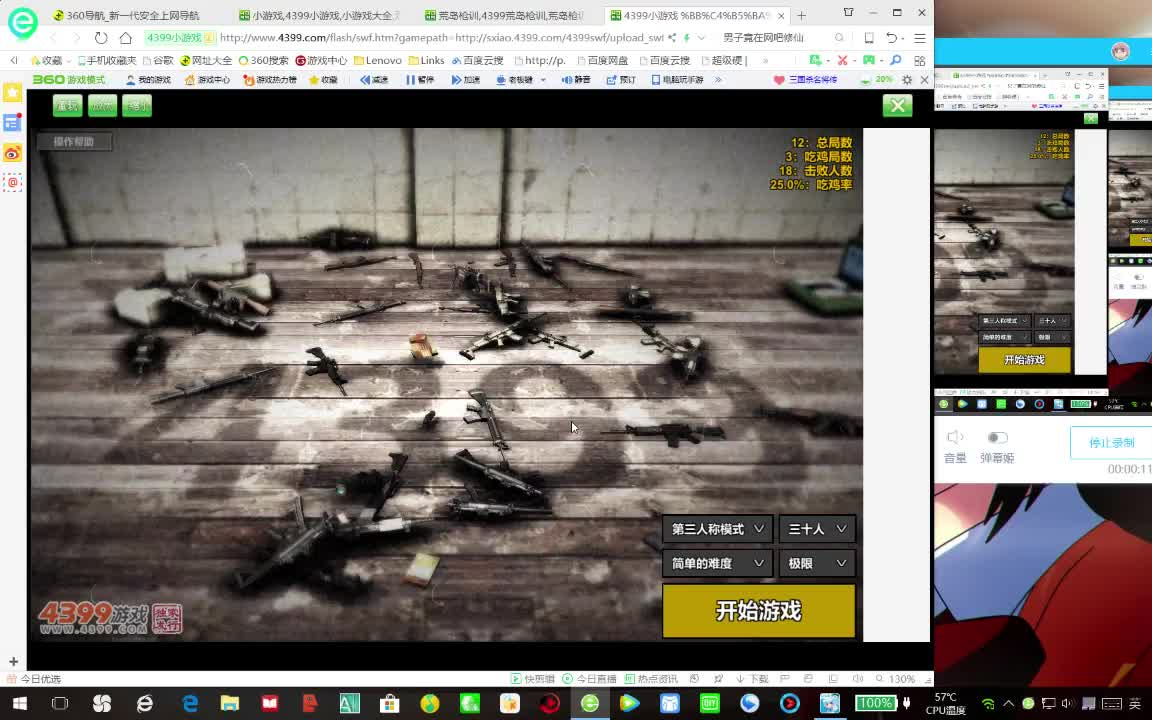Click 预订 in the game toolbar

(622, 79)
